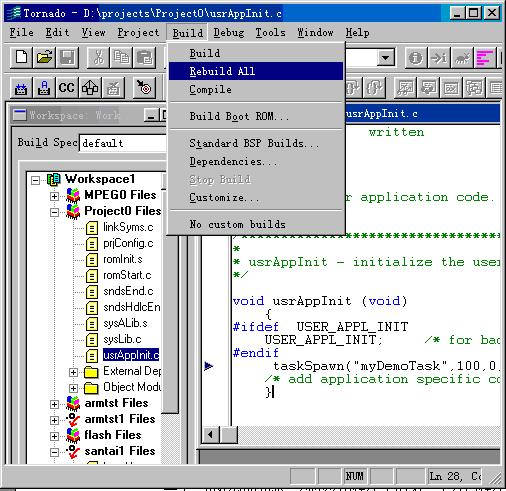This screenshot has height=491, width=506.
Task: Expand the Object Modules folder
Action: coord(73,388)
